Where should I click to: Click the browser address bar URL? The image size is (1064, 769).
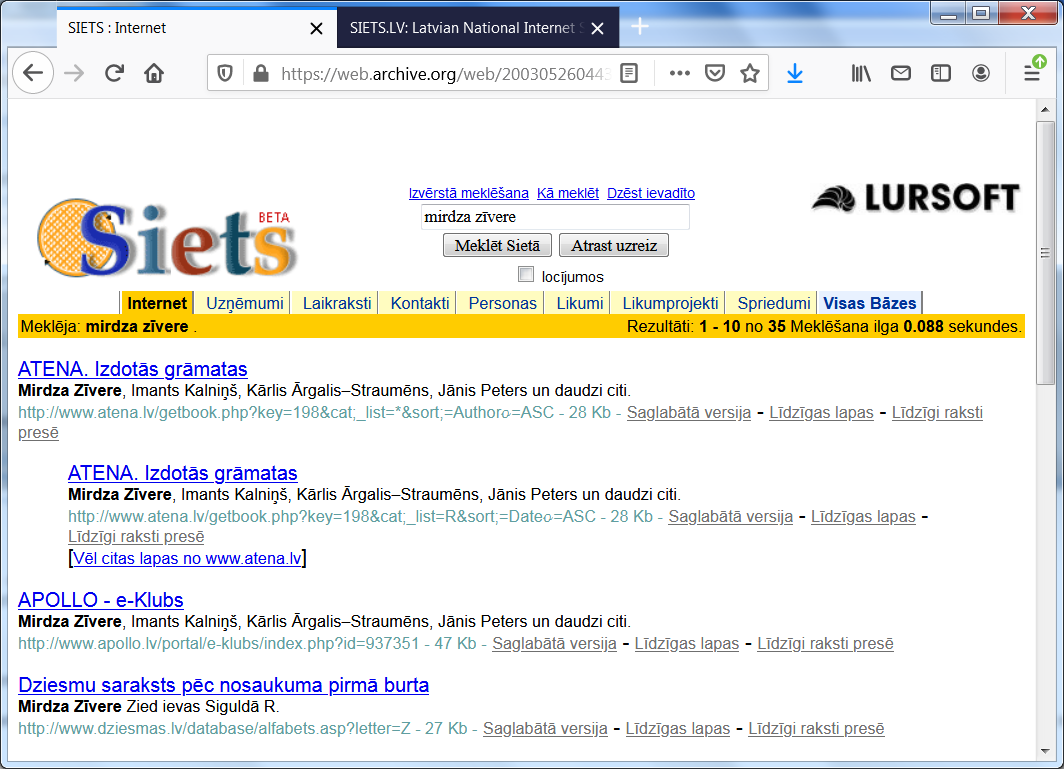[x=445, y=73]
